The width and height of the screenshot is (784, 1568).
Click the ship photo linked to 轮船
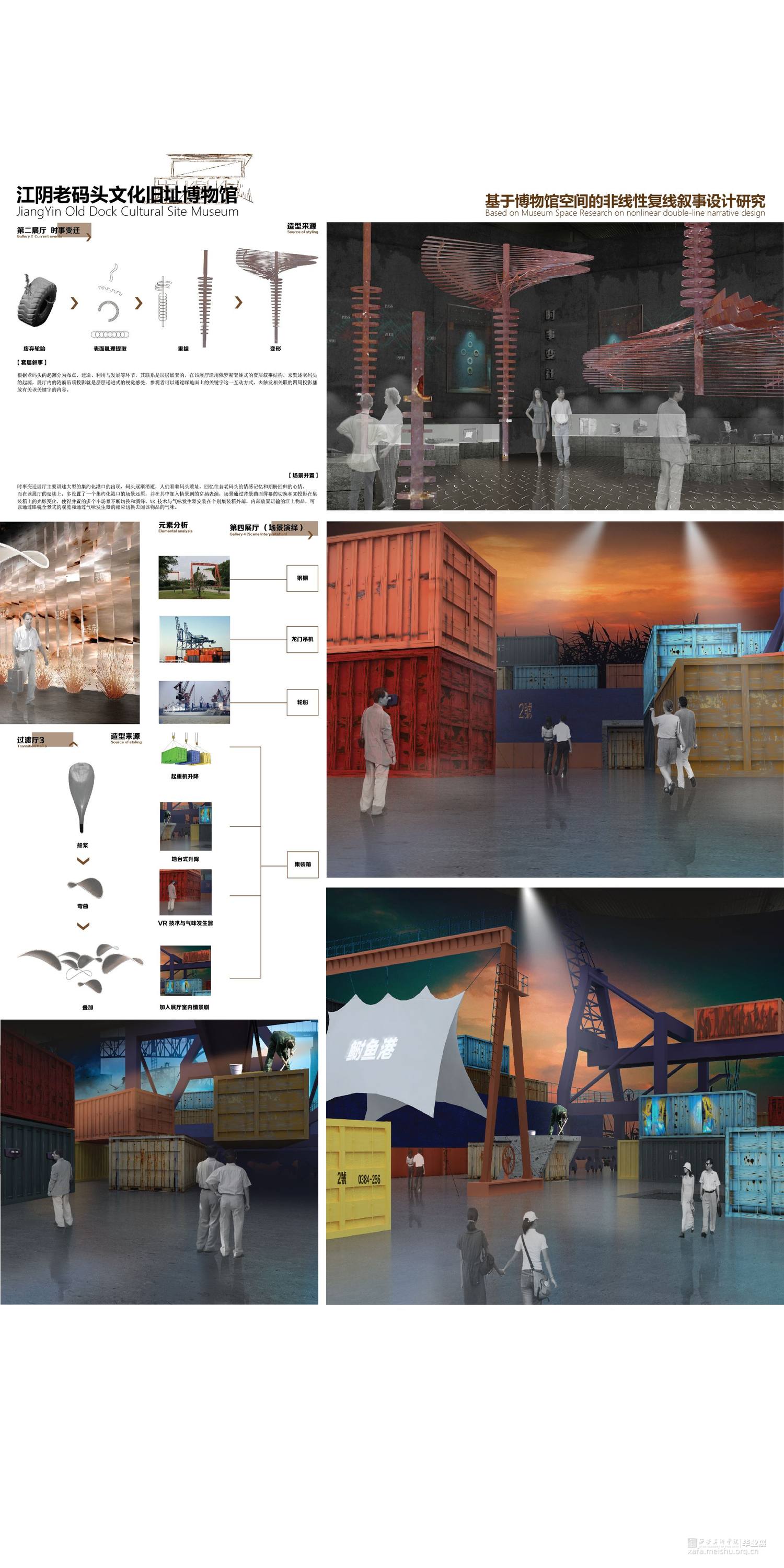(x=194, y=702)
